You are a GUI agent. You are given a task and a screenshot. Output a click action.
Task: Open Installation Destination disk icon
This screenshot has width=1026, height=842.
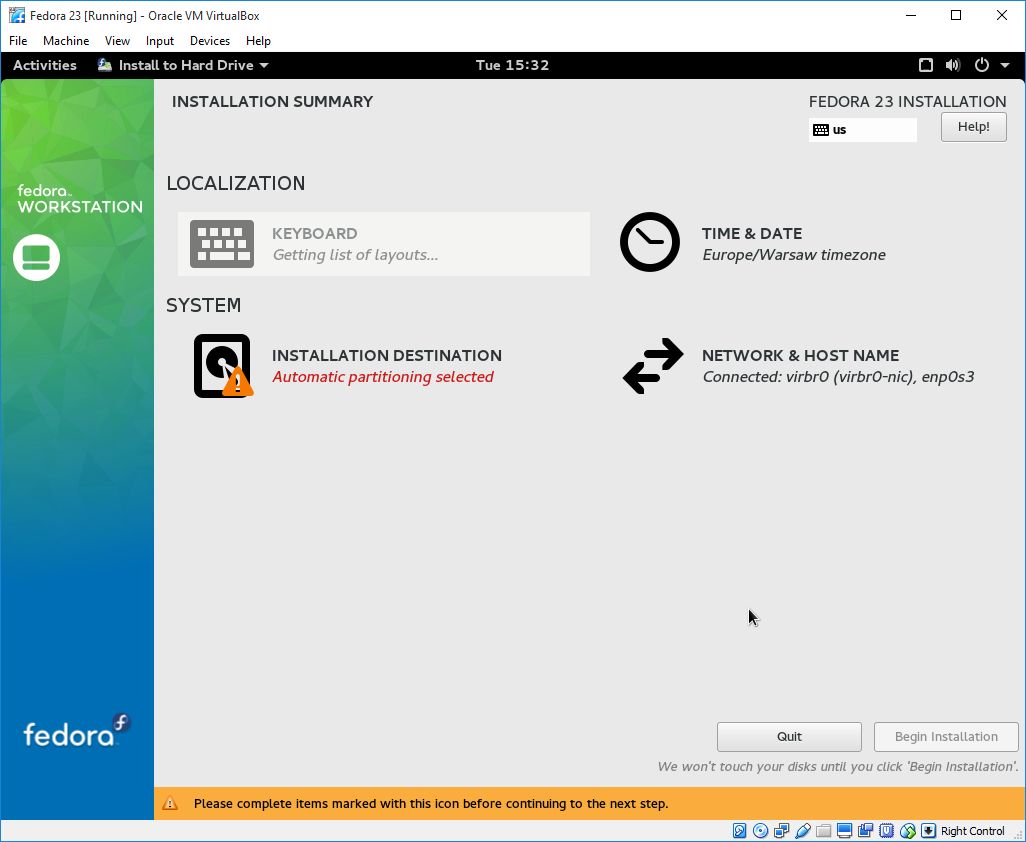pyautogui.click(x=222, y=366)
